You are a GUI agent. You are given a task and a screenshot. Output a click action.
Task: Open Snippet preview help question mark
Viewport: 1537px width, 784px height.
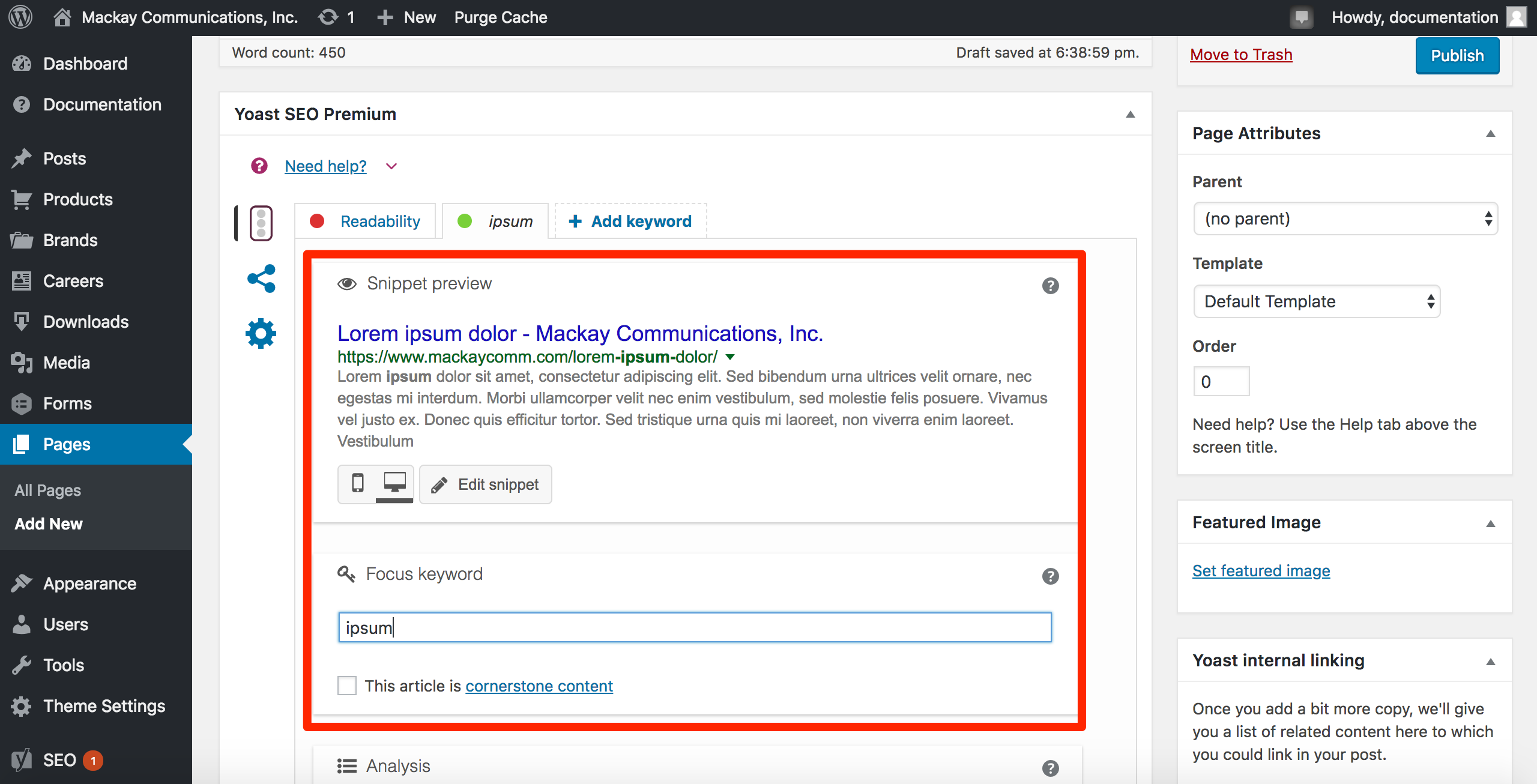click(1050, 285)
